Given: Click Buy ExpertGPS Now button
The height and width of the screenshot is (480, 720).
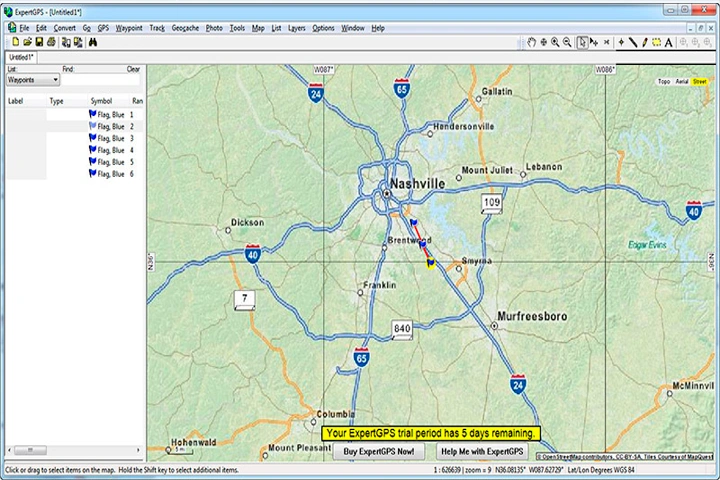Looking at the screenshot, I should pos(379,452).
